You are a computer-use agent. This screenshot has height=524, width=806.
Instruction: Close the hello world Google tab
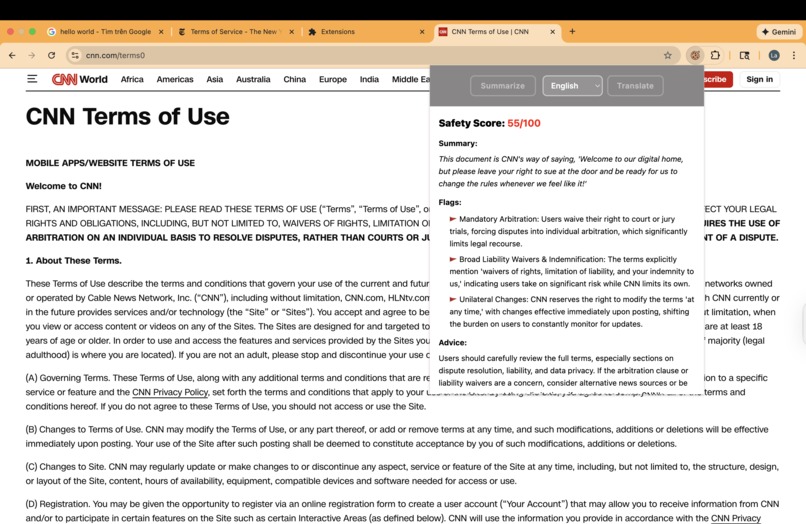[x=161, y=31]
